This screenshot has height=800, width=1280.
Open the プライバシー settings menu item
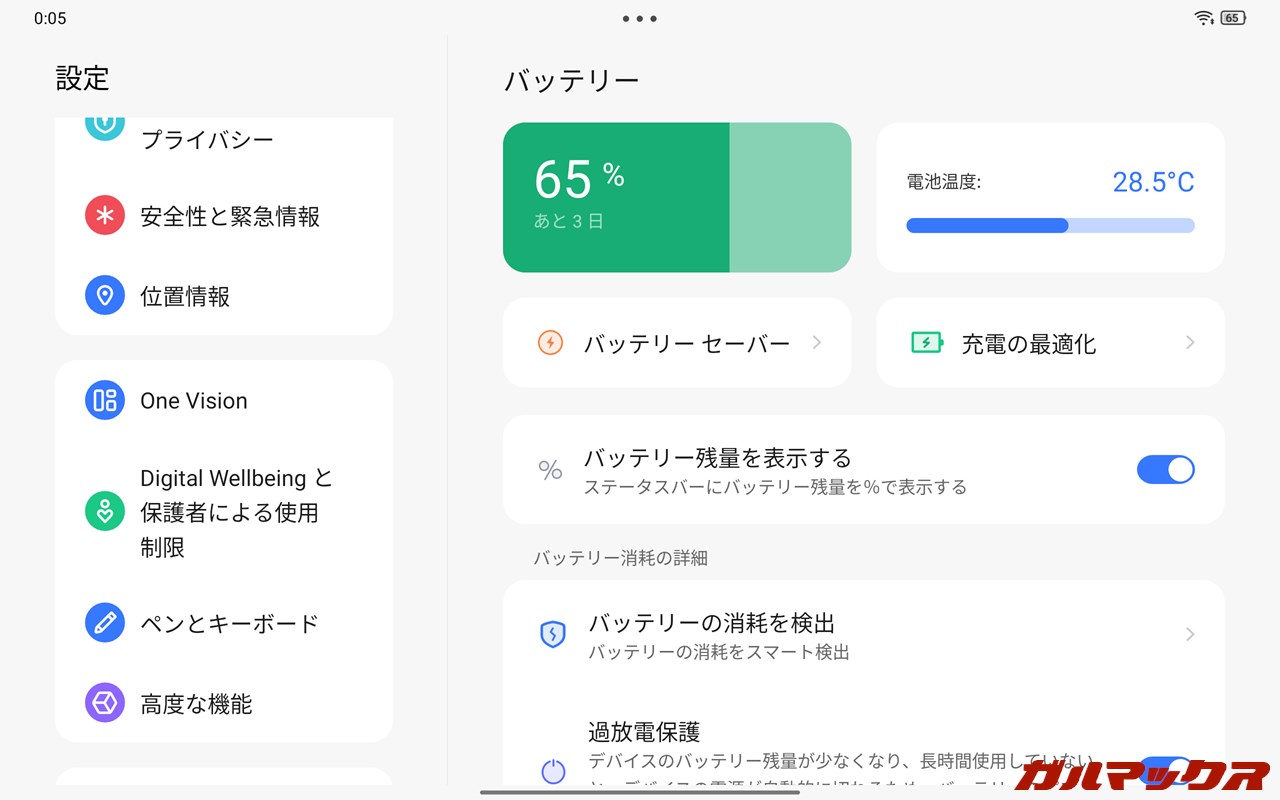click(x=207, y=140)
